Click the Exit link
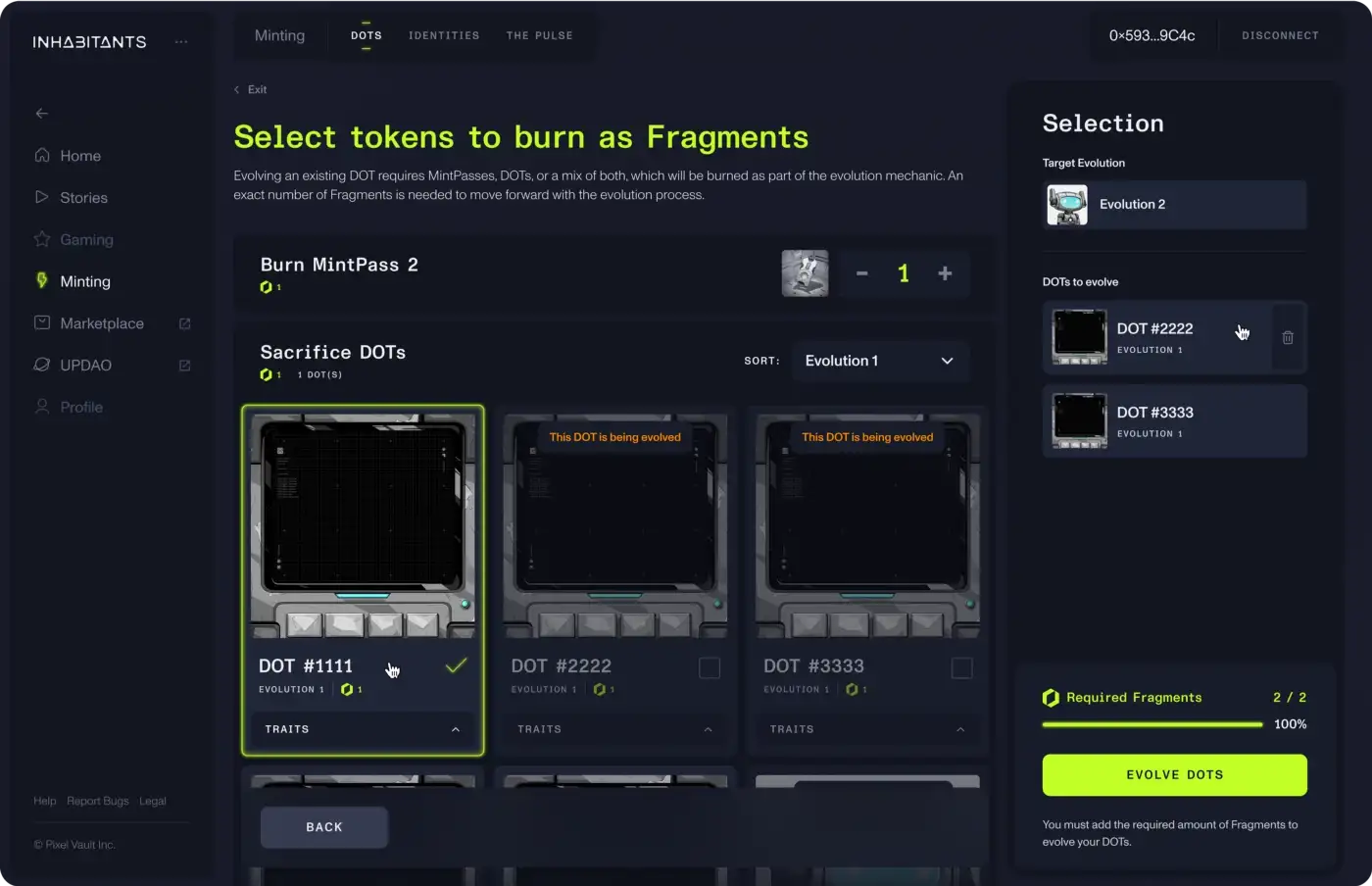The image size is (1372, 886). coord(251,89)
